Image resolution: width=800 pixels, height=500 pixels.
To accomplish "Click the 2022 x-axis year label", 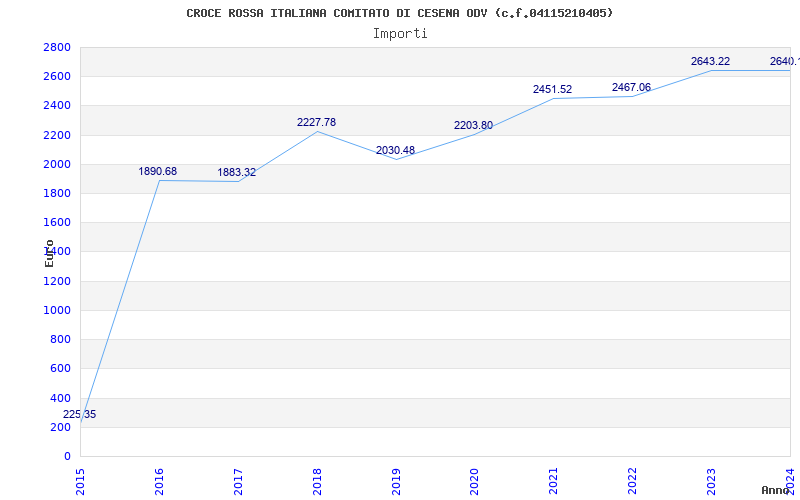I will click(633, 482).
